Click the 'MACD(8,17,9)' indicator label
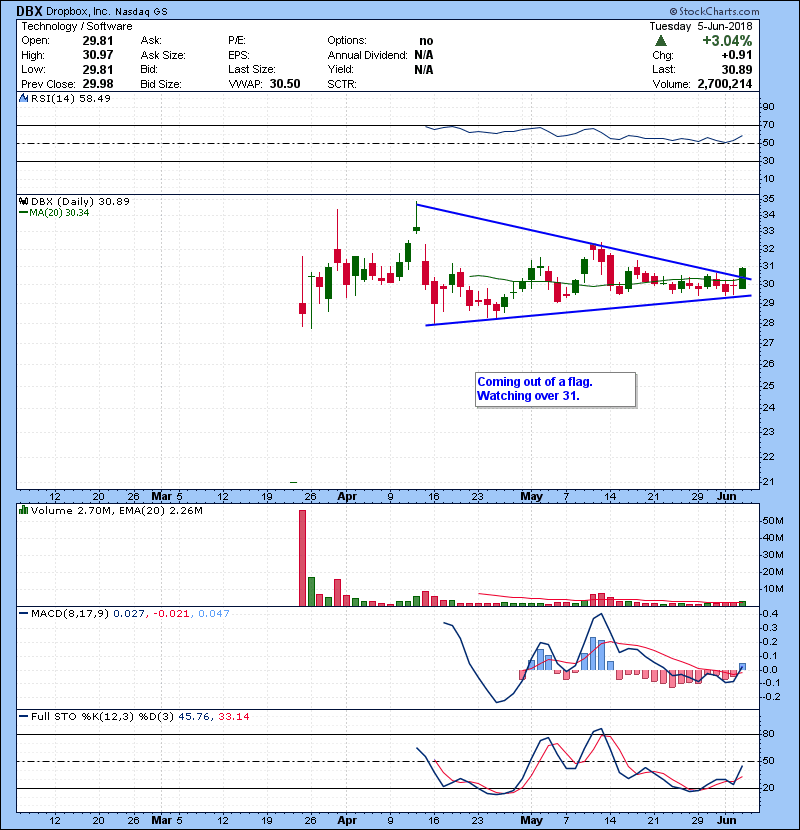800x830 pixels. point(70,613)
